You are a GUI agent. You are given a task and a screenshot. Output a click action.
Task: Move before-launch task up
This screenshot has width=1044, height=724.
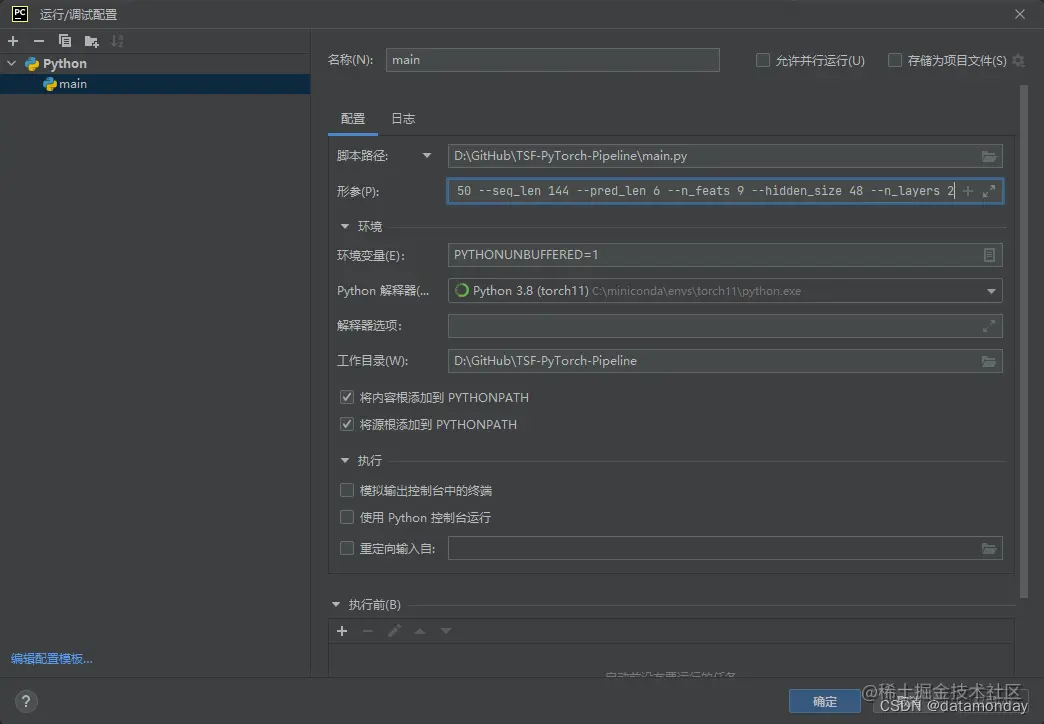(x=420, y=631)
